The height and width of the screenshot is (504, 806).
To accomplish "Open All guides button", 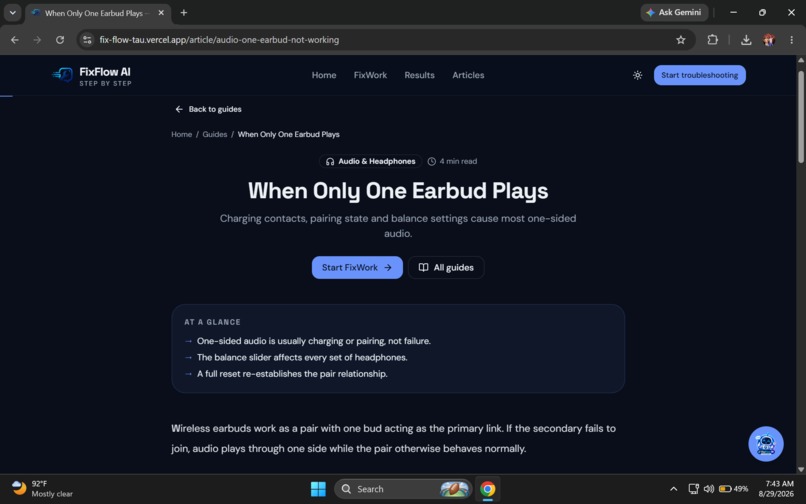I will click(446, 267).
